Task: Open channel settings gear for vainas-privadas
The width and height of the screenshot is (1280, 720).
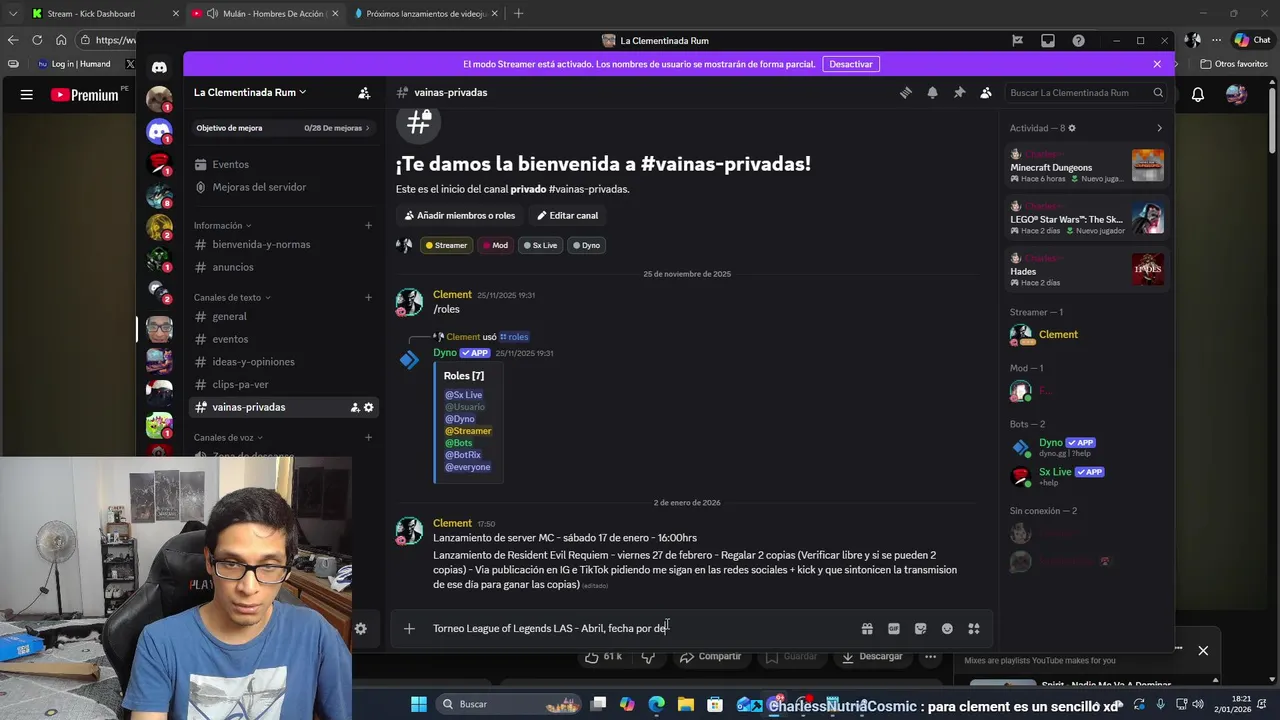Action: coord(369,407)
